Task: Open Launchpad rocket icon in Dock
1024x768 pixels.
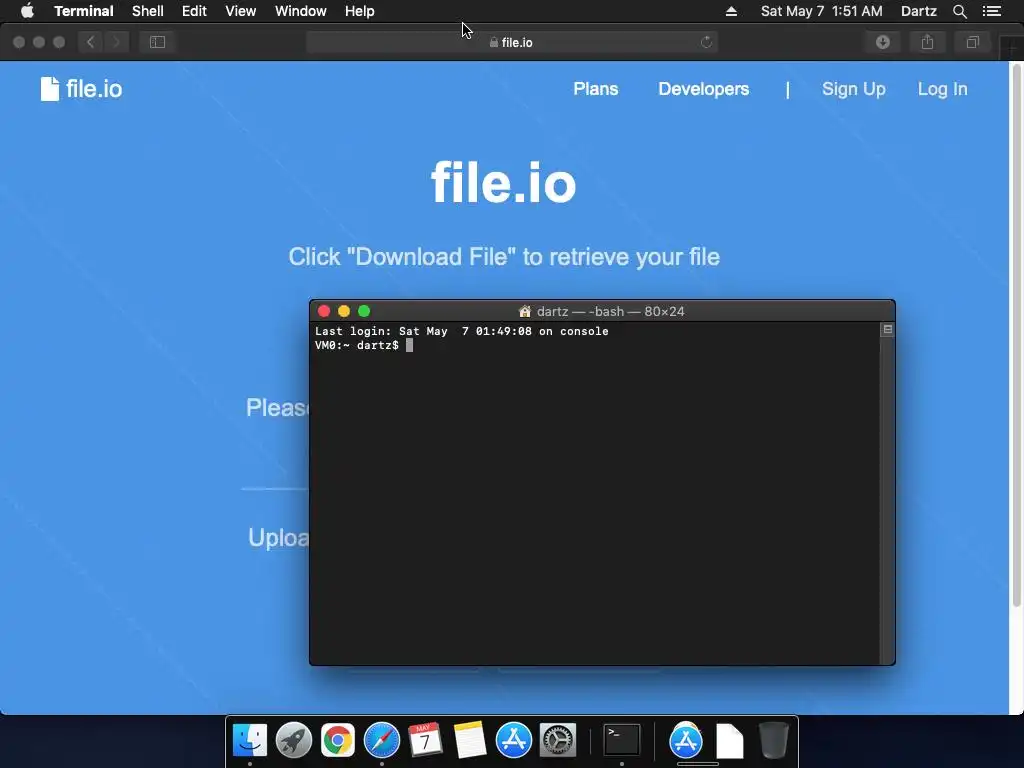Action: 293,740
